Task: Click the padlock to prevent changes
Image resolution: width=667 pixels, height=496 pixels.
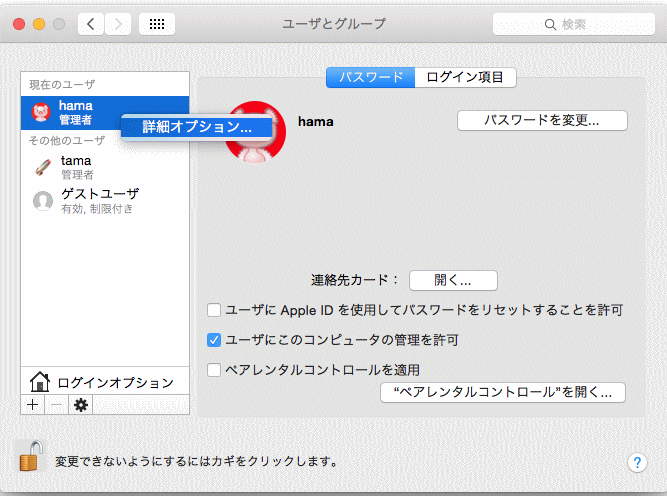Action: tap(31, 456)
